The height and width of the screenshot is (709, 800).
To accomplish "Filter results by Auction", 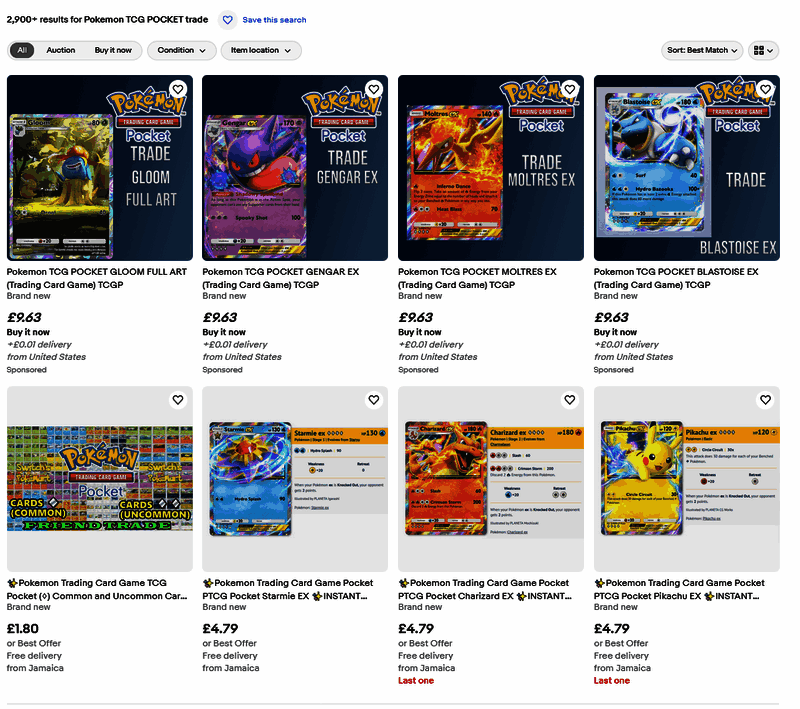I will click(61, 50).
